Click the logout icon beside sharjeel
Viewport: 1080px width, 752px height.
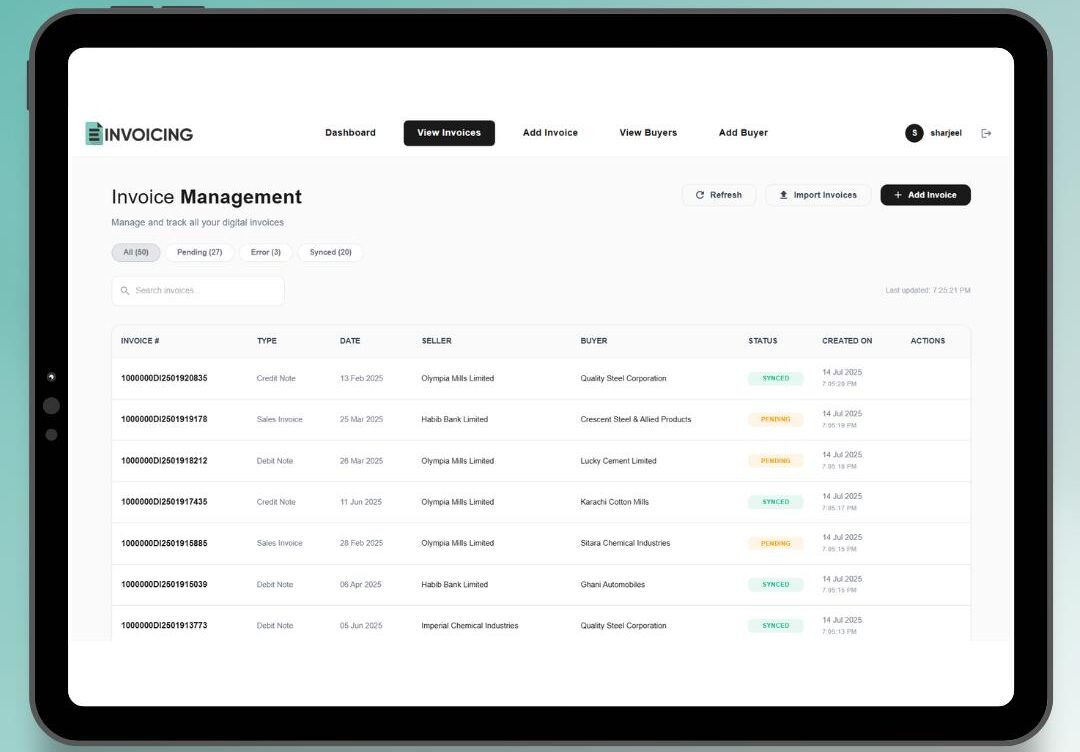click(x=986, y=134)
